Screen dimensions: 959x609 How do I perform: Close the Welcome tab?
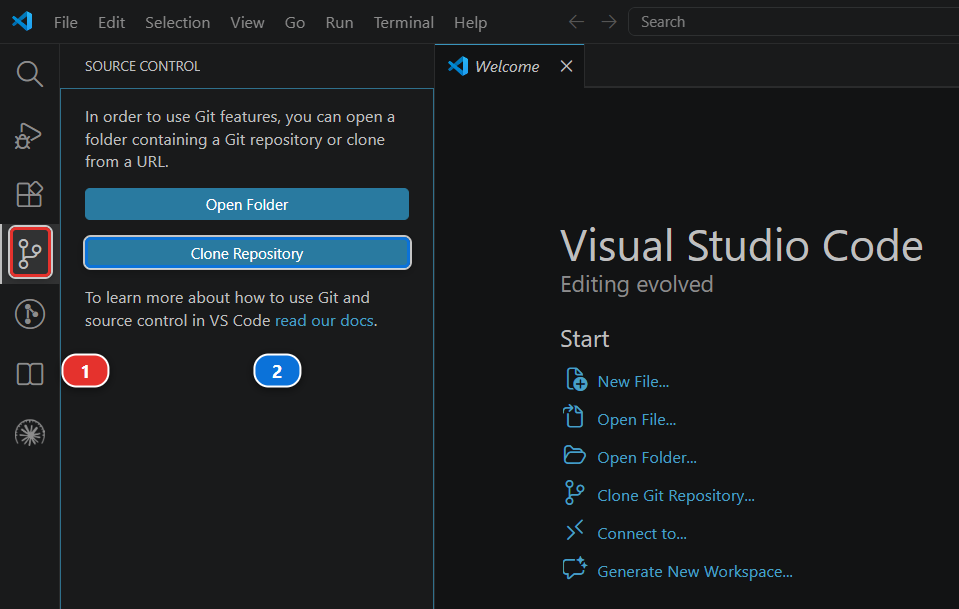(x=566, y=66)
